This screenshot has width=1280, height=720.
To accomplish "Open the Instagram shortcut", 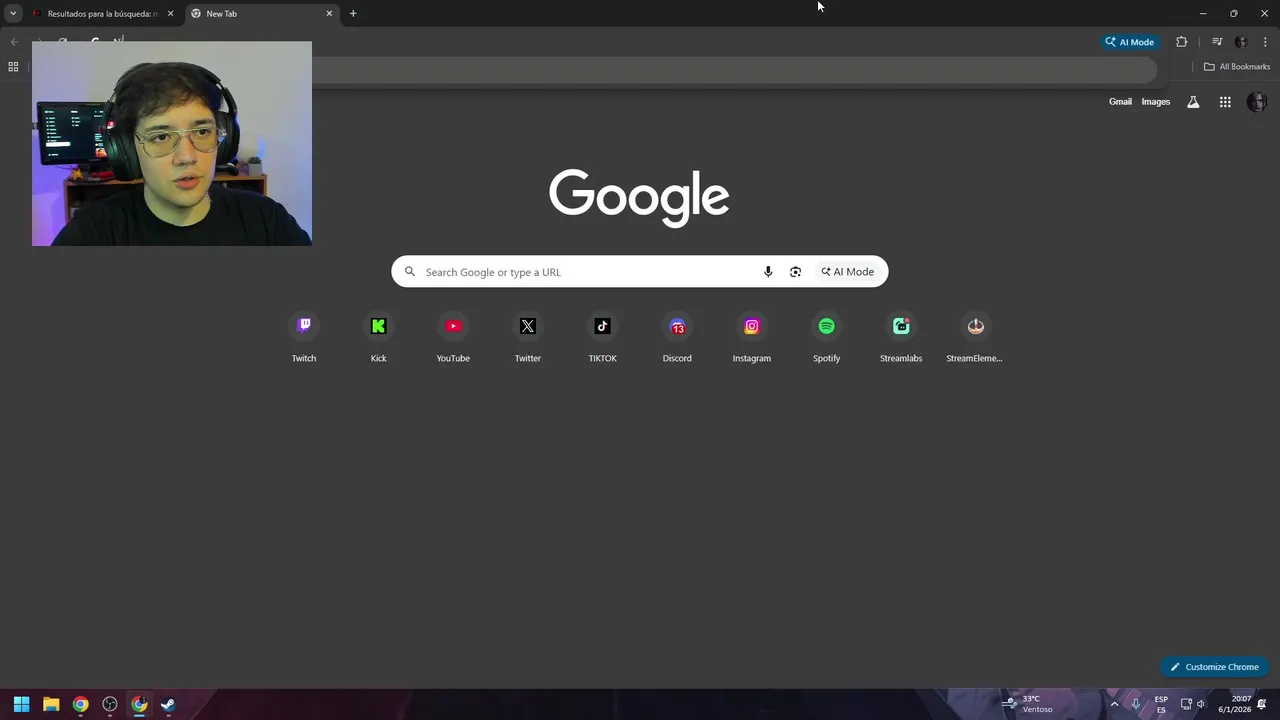I will [x=751, y=338].
